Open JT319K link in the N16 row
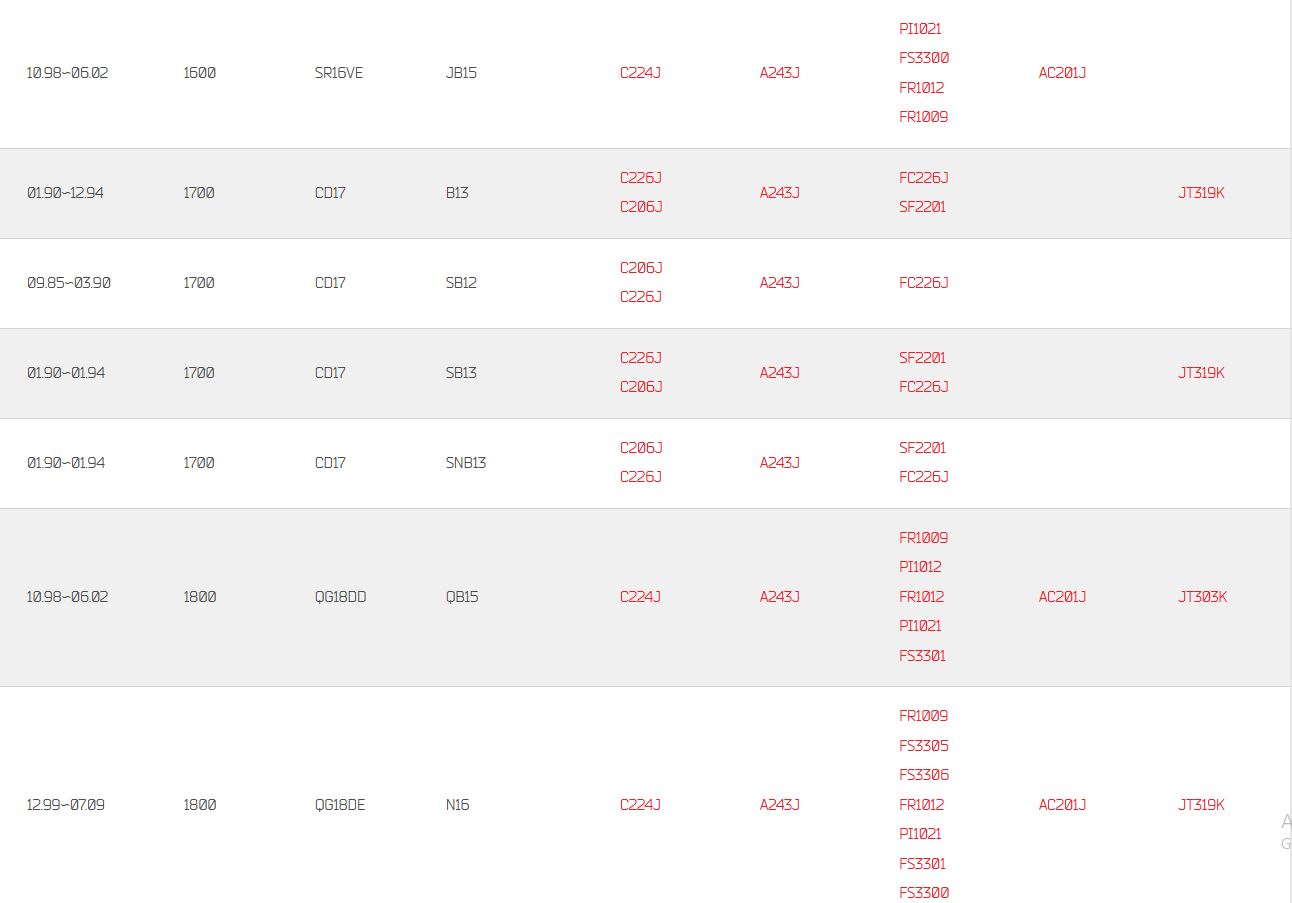1292x903 pixels. [1201, 805]
